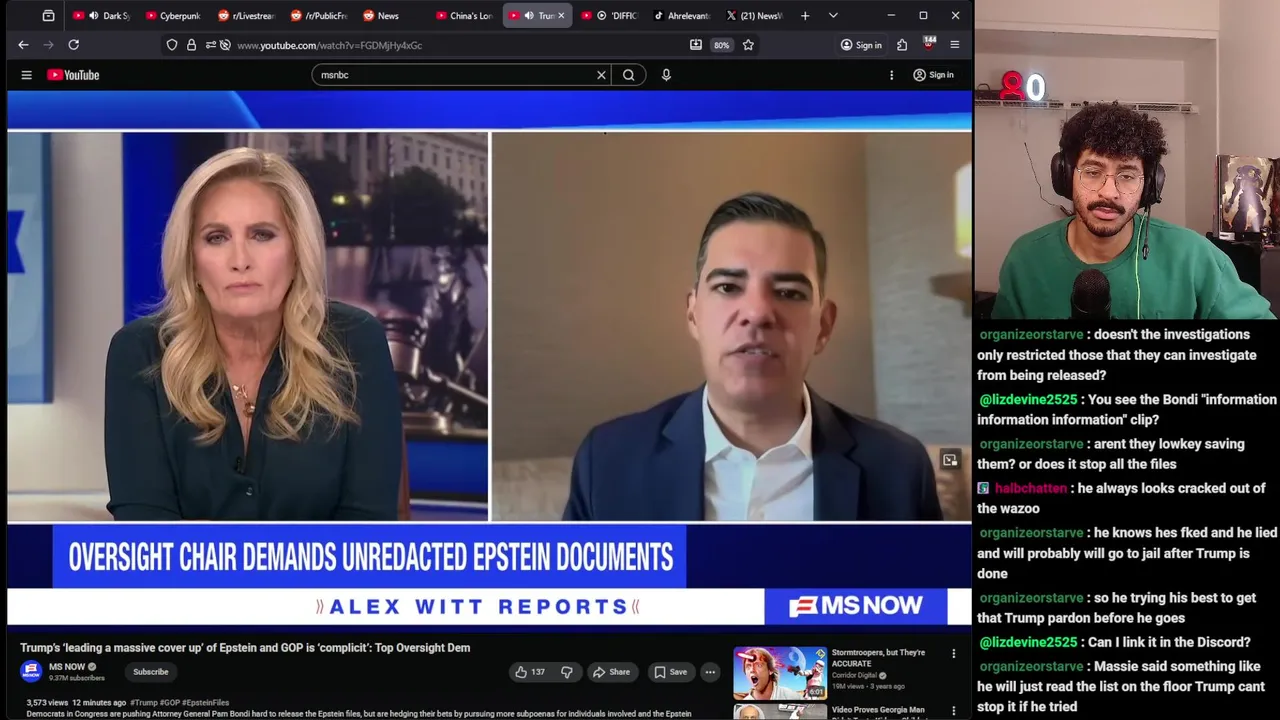
Task: Switch to the Cyberpunk tab
Action: coord(173,16)
